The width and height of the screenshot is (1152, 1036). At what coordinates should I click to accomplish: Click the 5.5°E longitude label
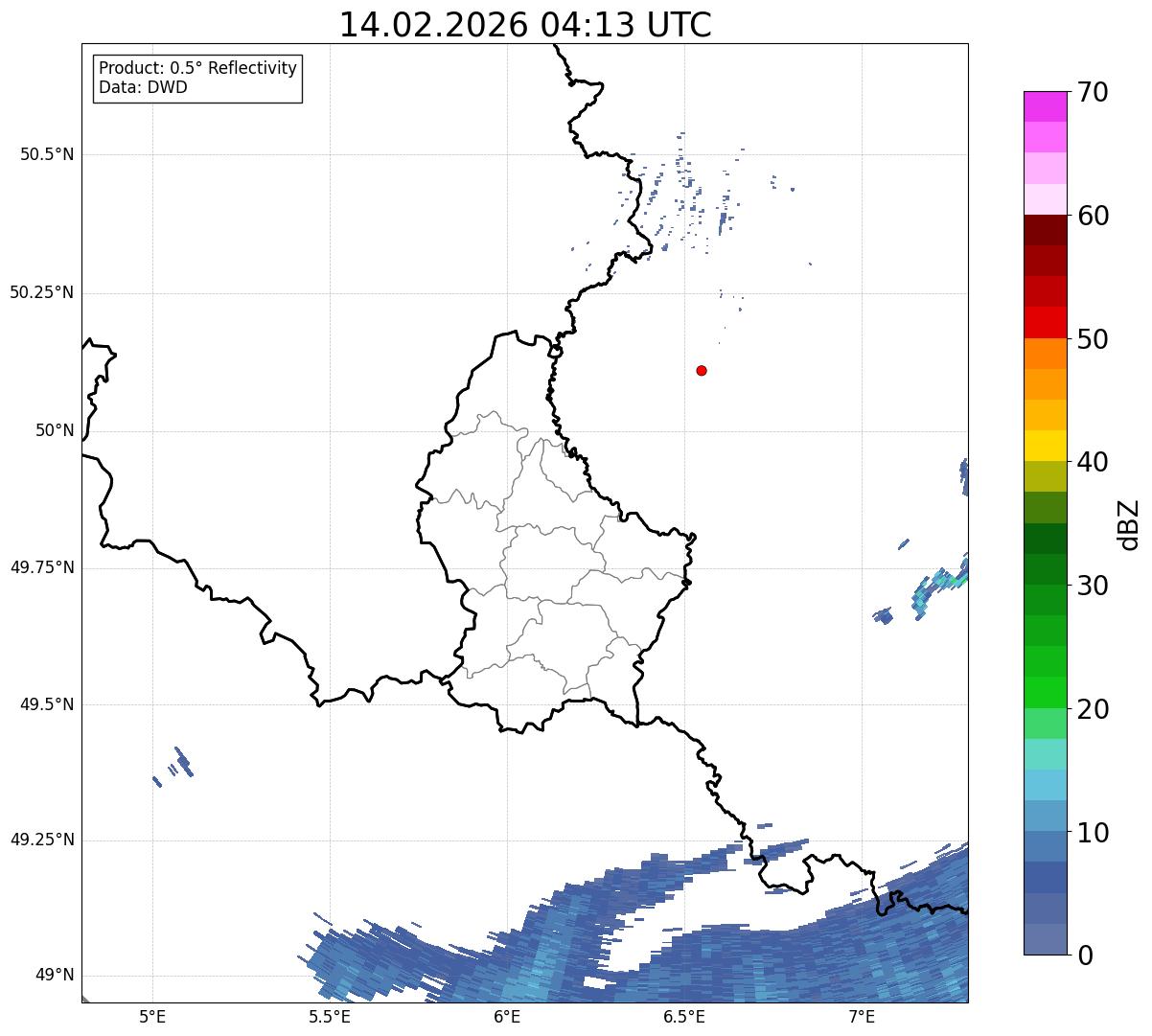(x=330, y=1016)
